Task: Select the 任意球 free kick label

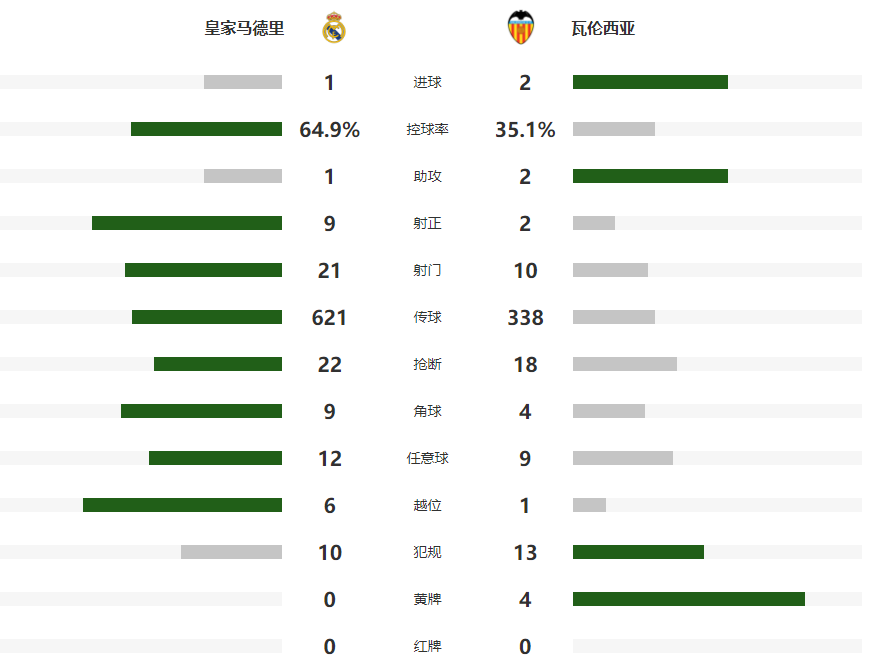Action: pos(427,458)
